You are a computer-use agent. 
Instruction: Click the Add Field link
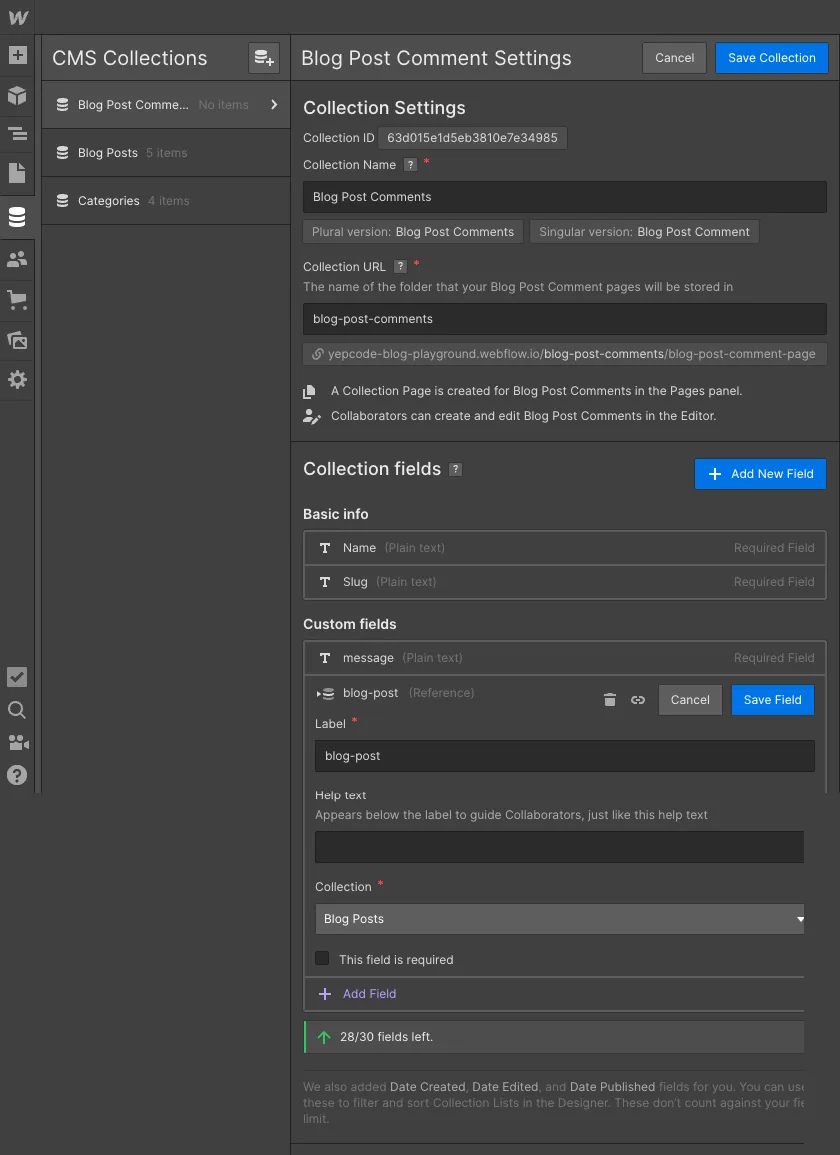click(369, 993)
